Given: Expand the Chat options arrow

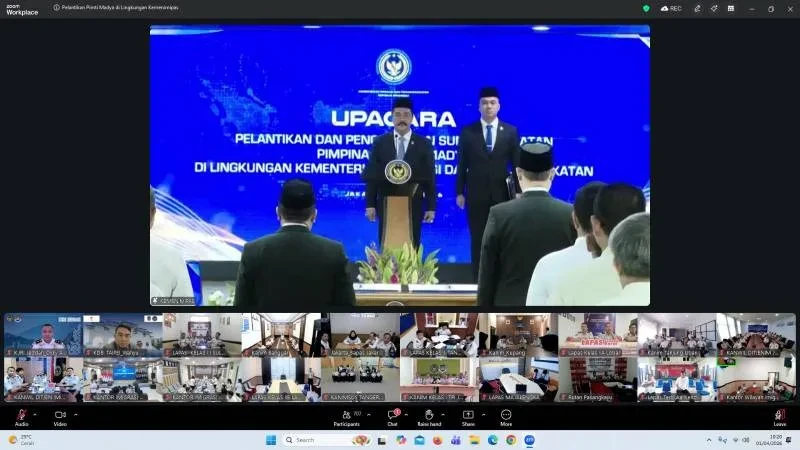Looking at the screenshot, I should click(406, 415).
